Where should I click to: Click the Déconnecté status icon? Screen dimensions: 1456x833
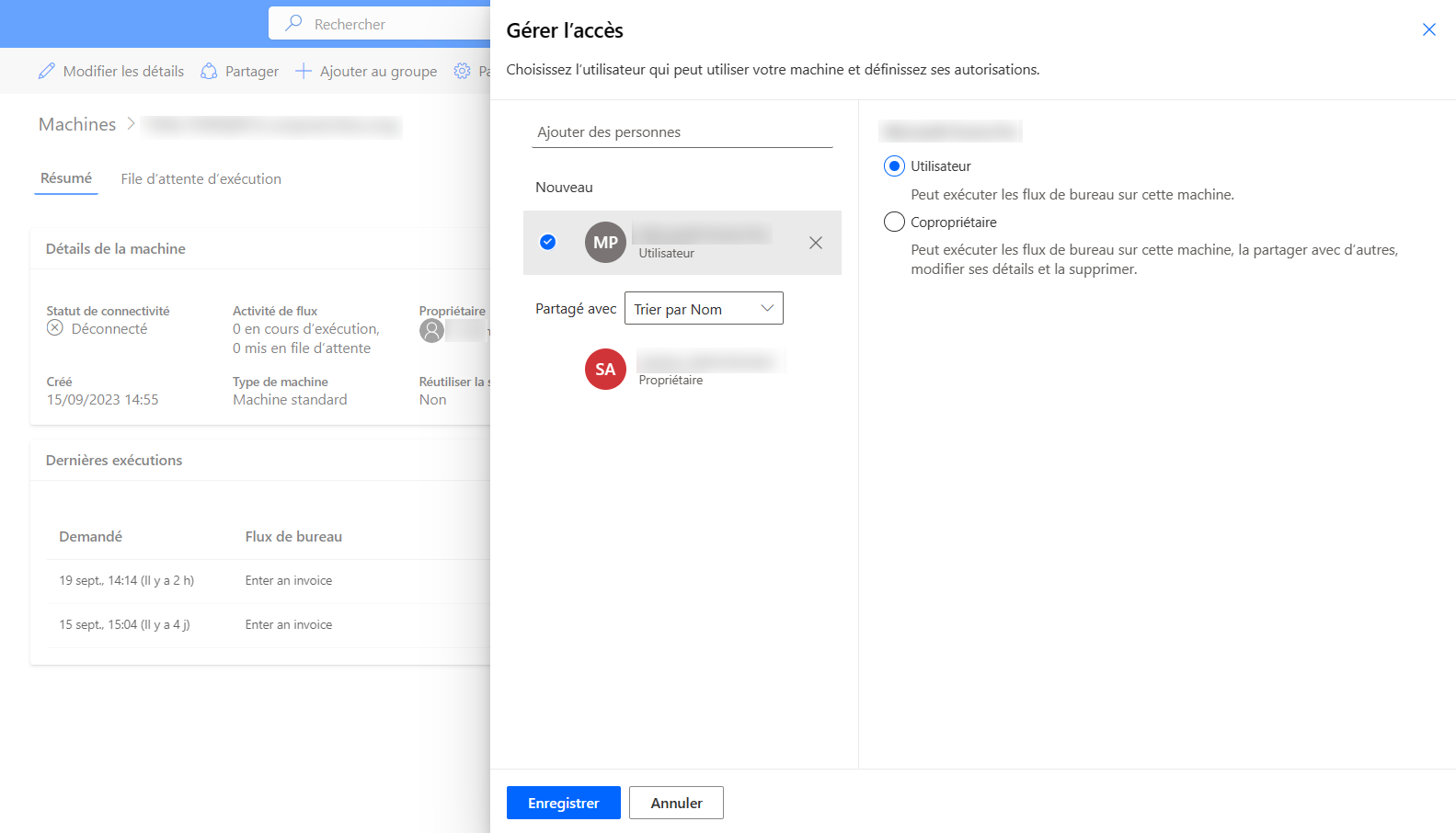point(55,328)
